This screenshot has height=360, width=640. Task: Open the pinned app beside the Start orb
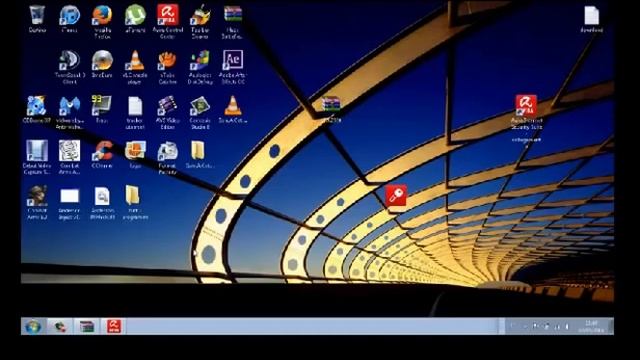tap(60, 327)
